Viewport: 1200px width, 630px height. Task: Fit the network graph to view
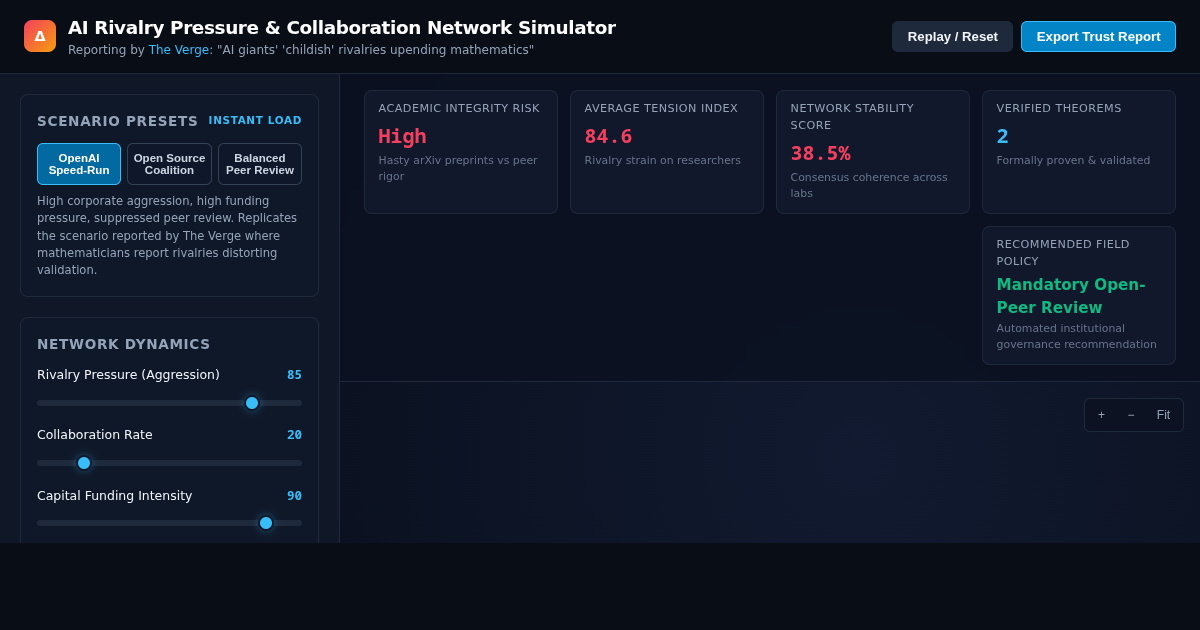pyautogui.click(x=1163, y=415)
